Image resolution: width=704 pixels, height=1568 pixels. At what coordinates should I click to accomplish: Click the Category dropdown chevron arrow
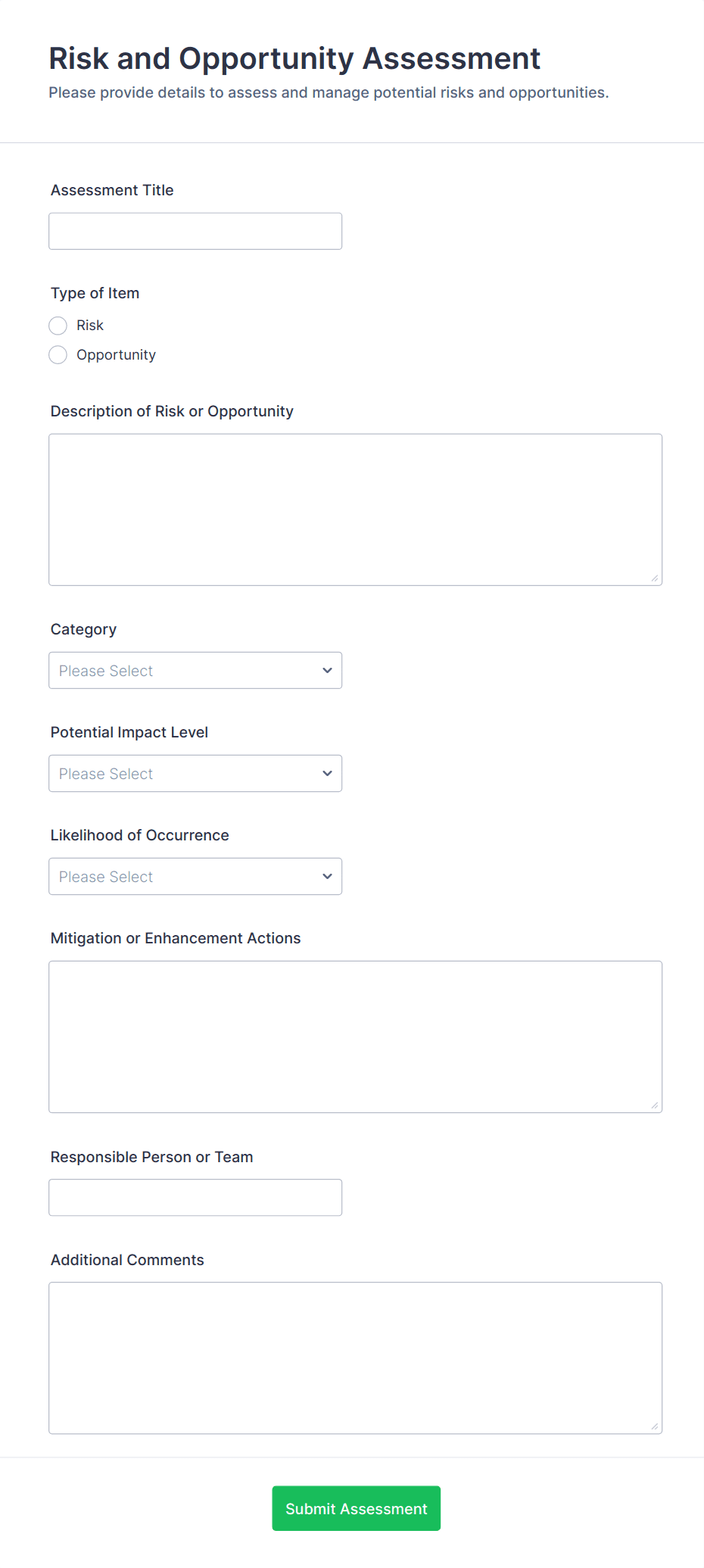(327, 671)
